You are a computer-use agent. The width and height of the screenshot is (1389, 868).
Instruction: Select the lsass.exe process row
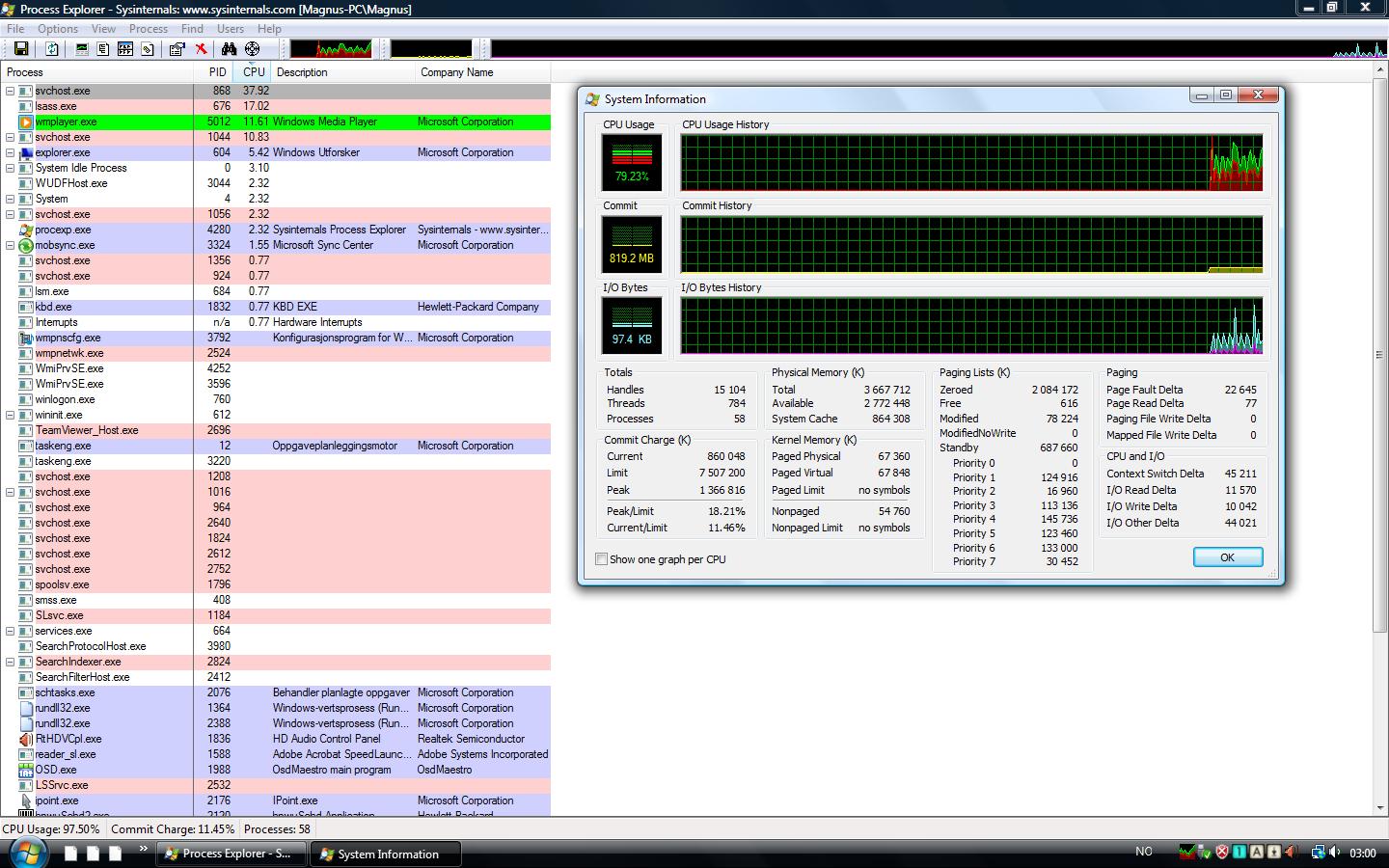(275, 106)
